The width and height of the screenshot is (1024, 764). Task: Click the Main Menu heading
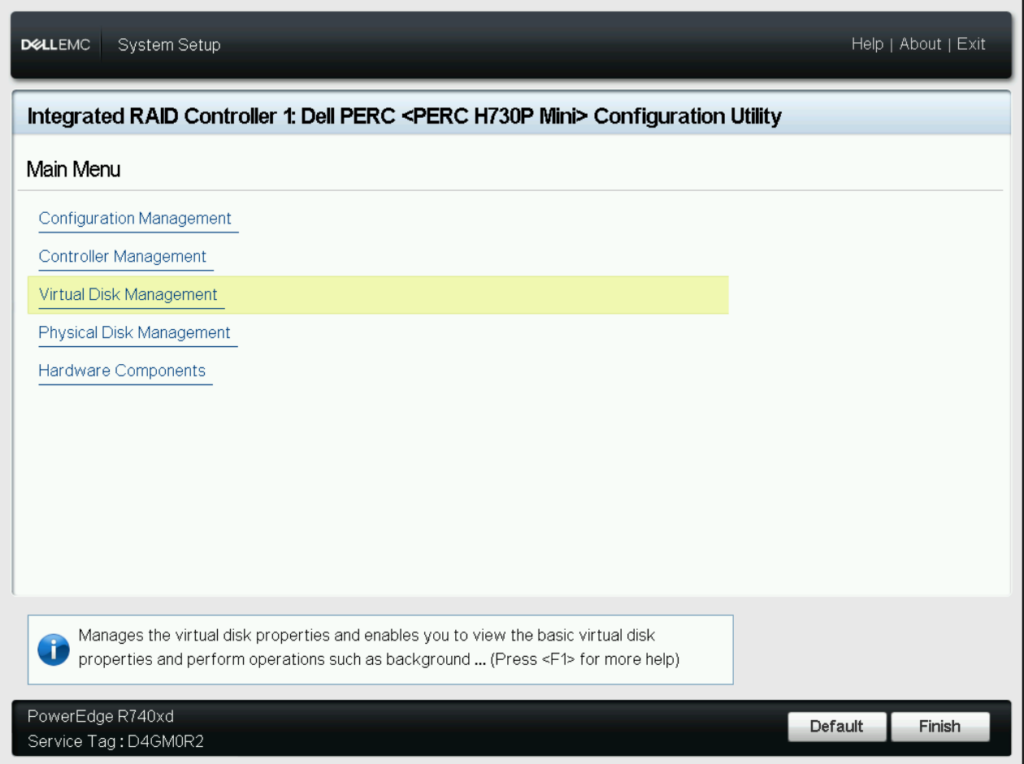pos(73,169)
